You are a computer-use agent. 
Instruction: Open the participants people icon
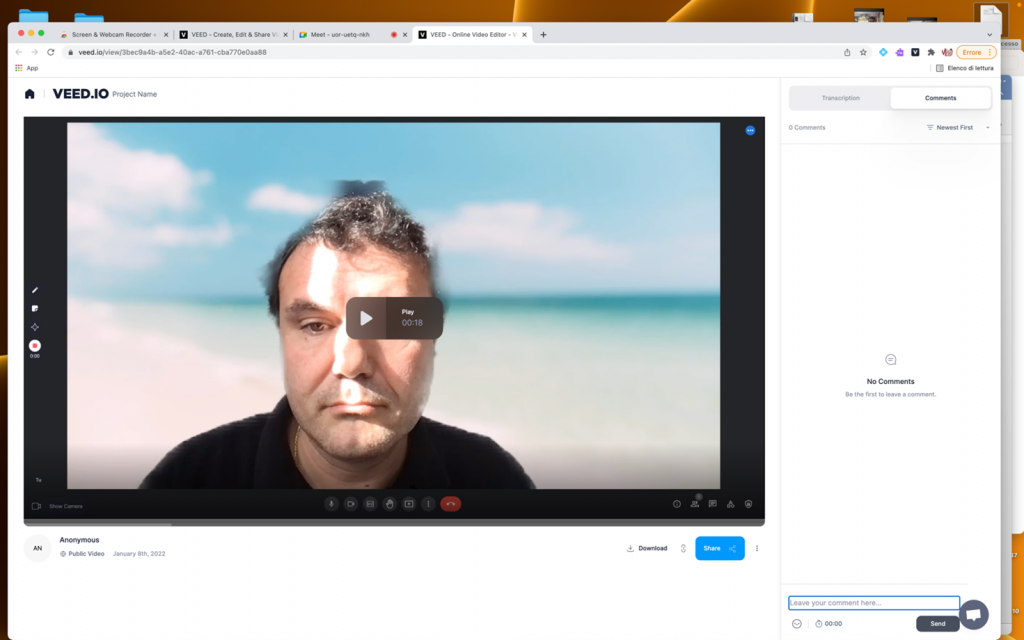(695, 504)
